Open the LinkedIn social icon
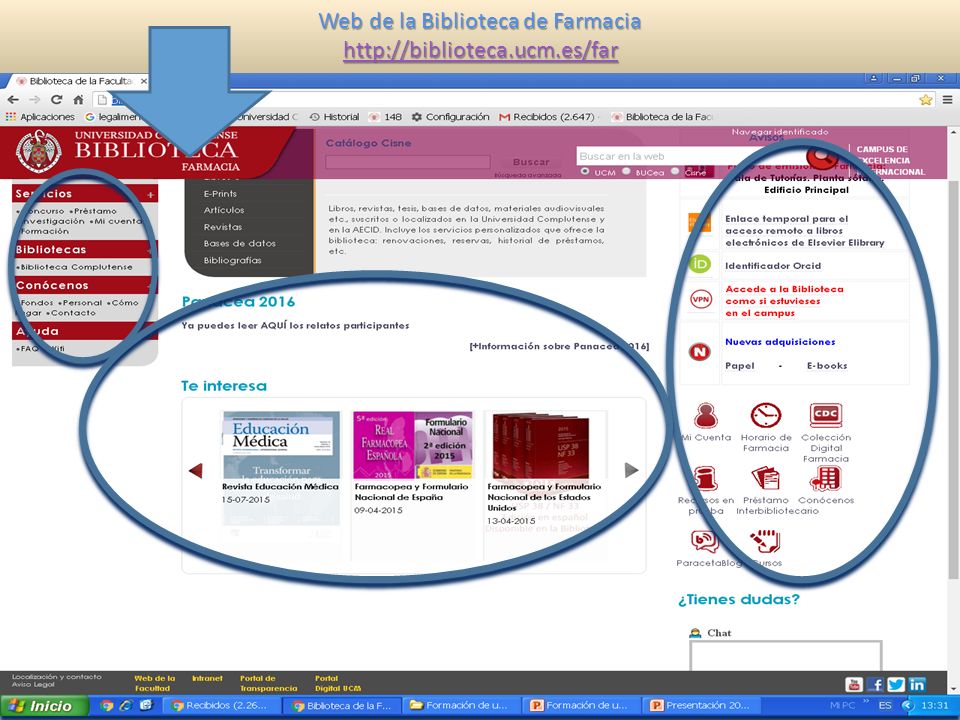 click(917, 684)
